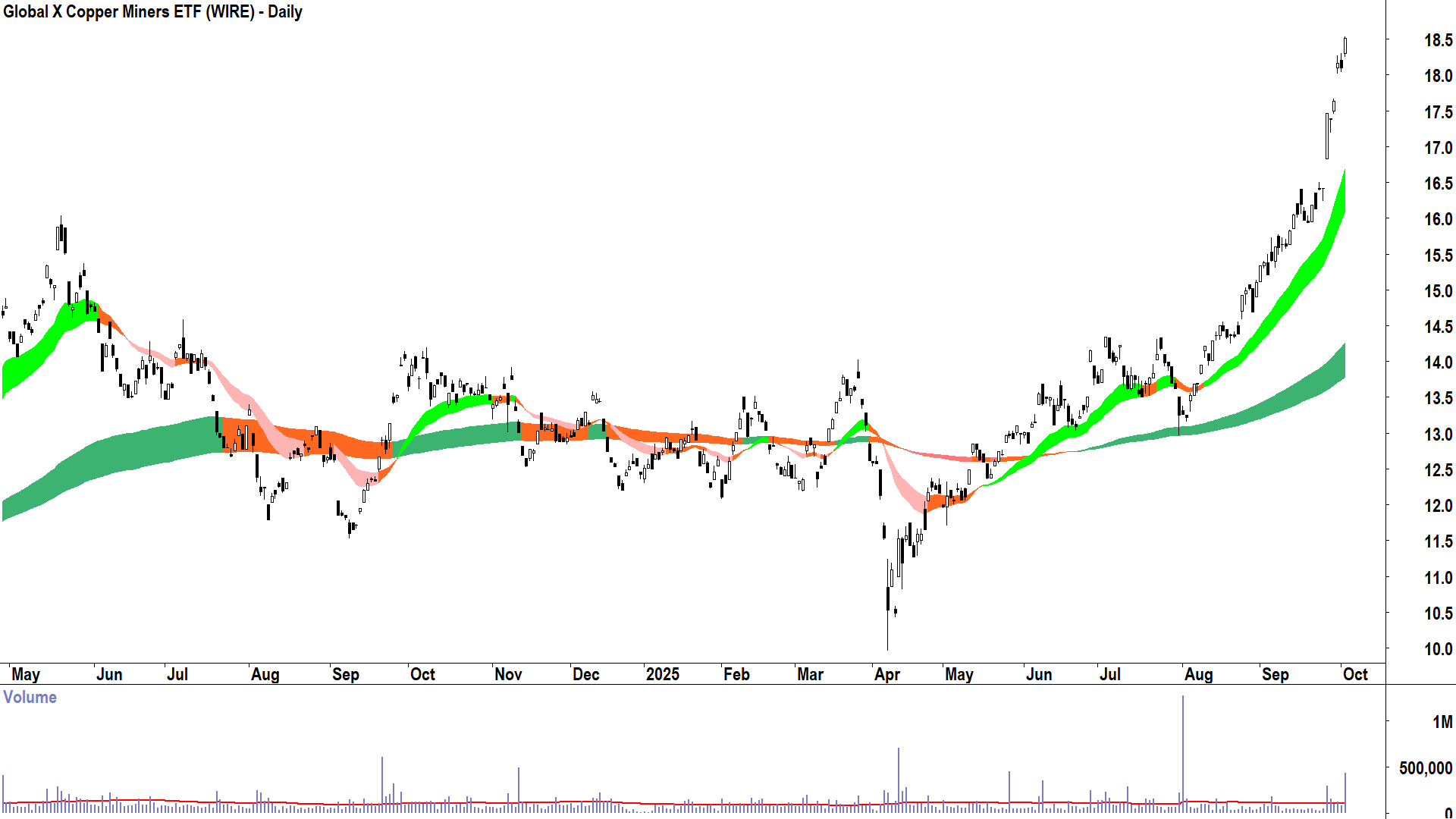Image resolution: width=1456 pixels, height=819 pixels.
Task: Click the Nov label on time axis
Action: click(x=508, y=674)
